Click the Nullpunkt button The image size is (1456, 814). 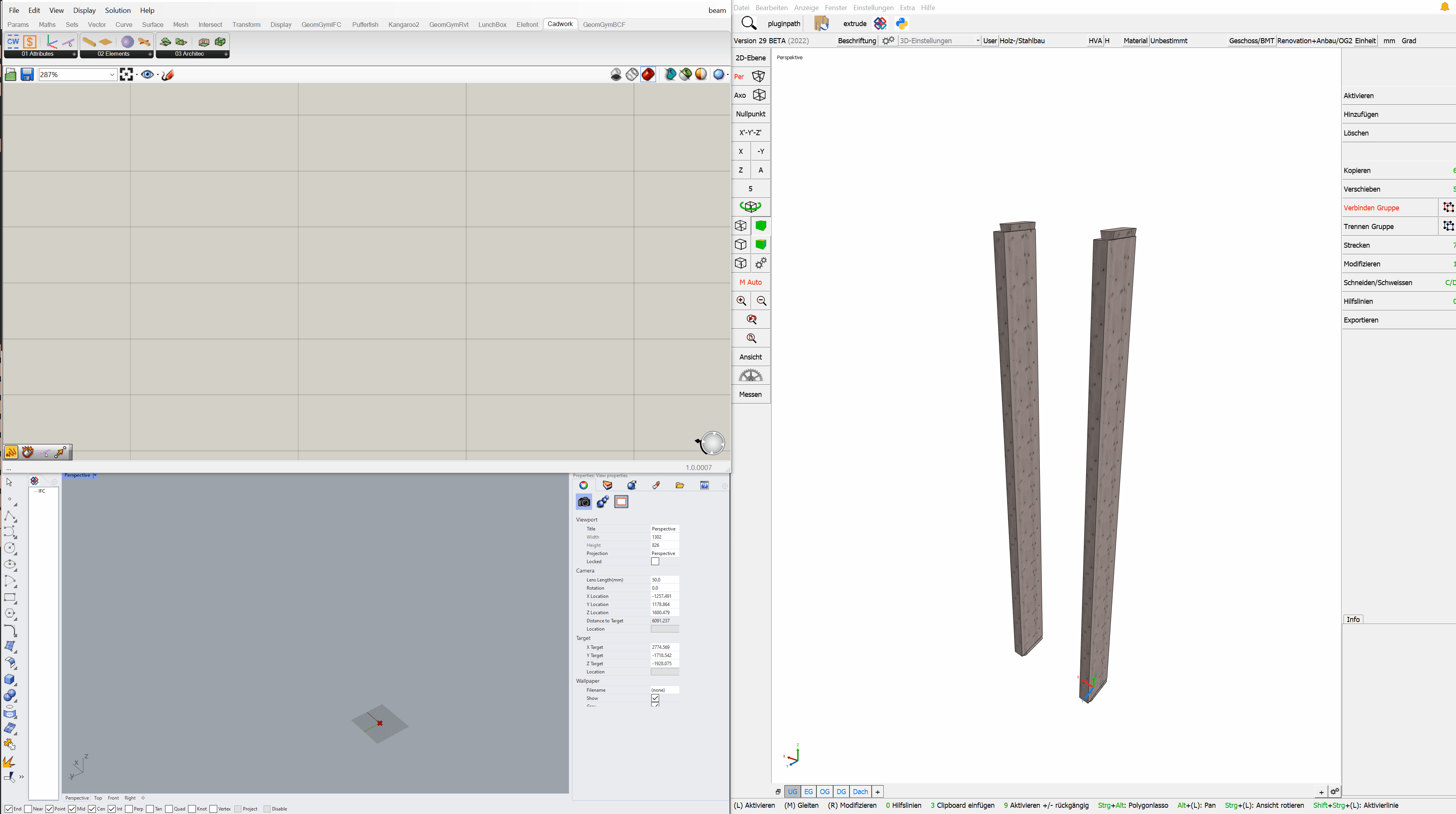point(751,114)
